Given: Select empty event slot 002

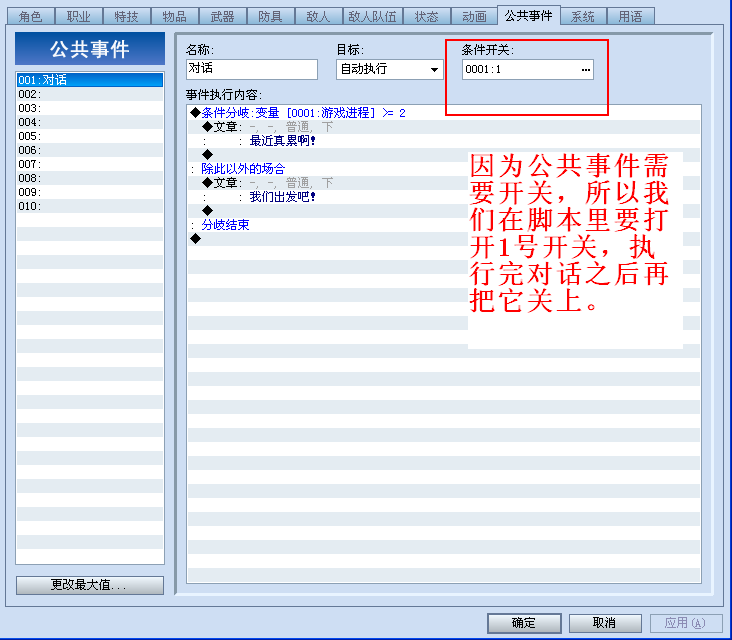Looking at the screenshot, I should click(90, 94).
